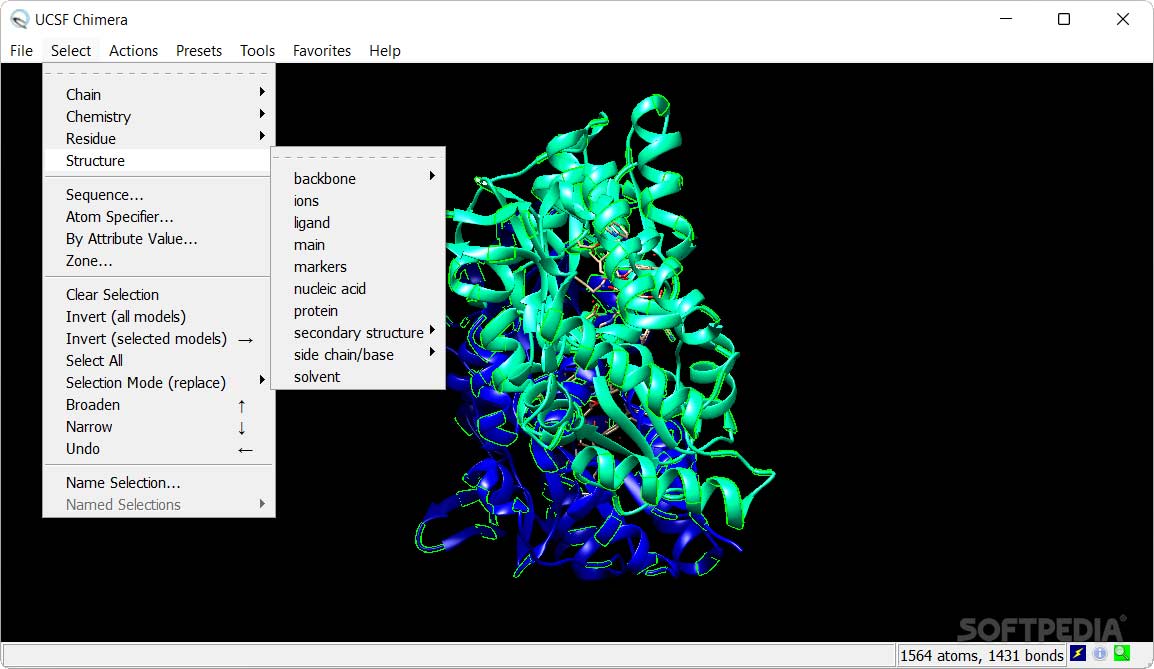
Task: Select markers in Structure submenu
Action: click(358, 266)
